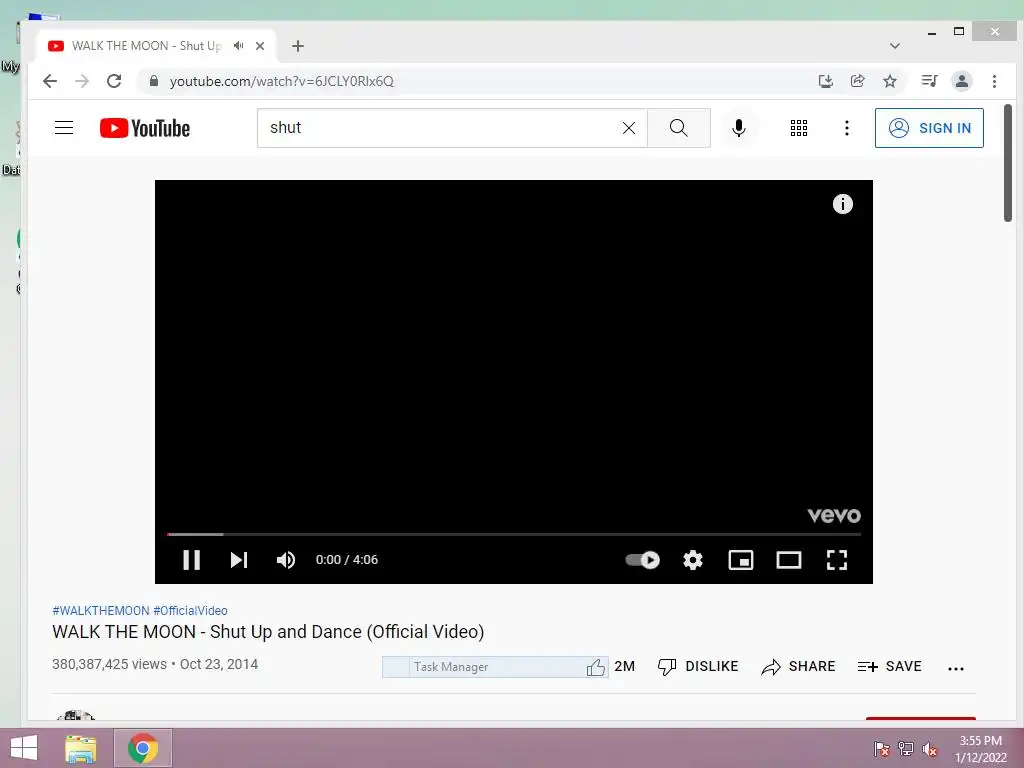Seek on the video progress bar
This screenshot has height=768, width=1024.
click(513, 534)
